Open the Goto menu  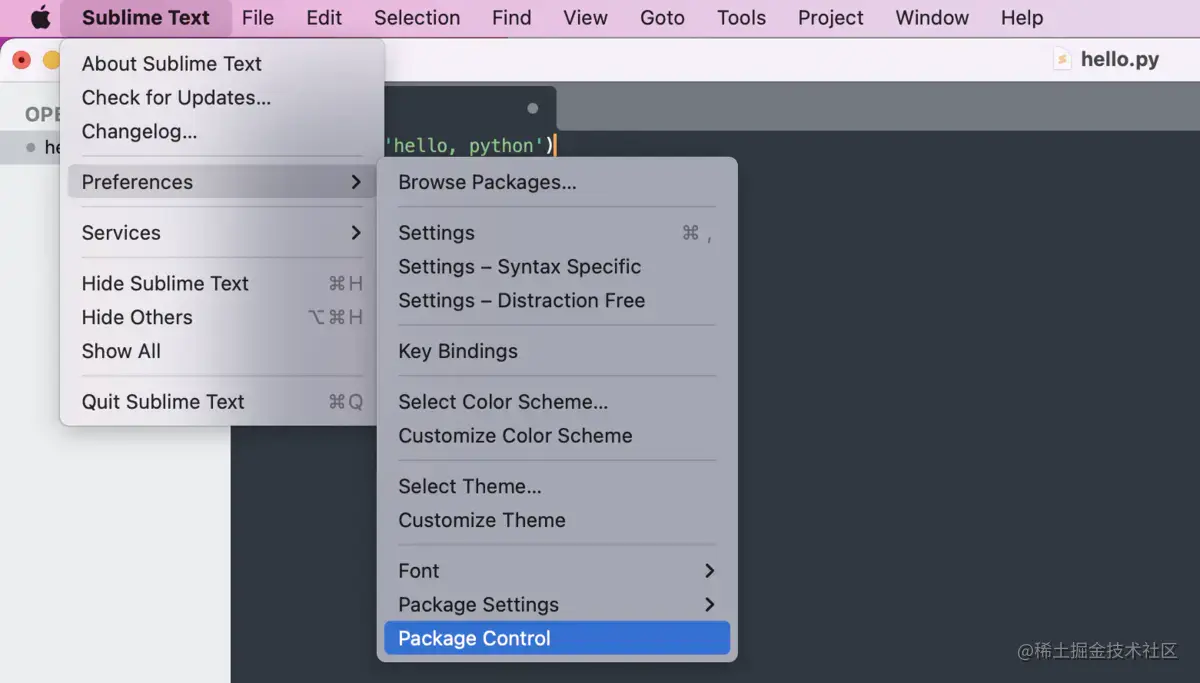click(662, 18)
